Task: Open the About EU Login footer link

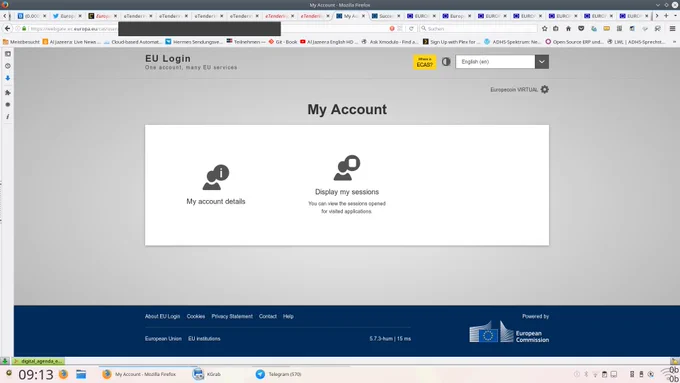Action: (x=162, y=316)
